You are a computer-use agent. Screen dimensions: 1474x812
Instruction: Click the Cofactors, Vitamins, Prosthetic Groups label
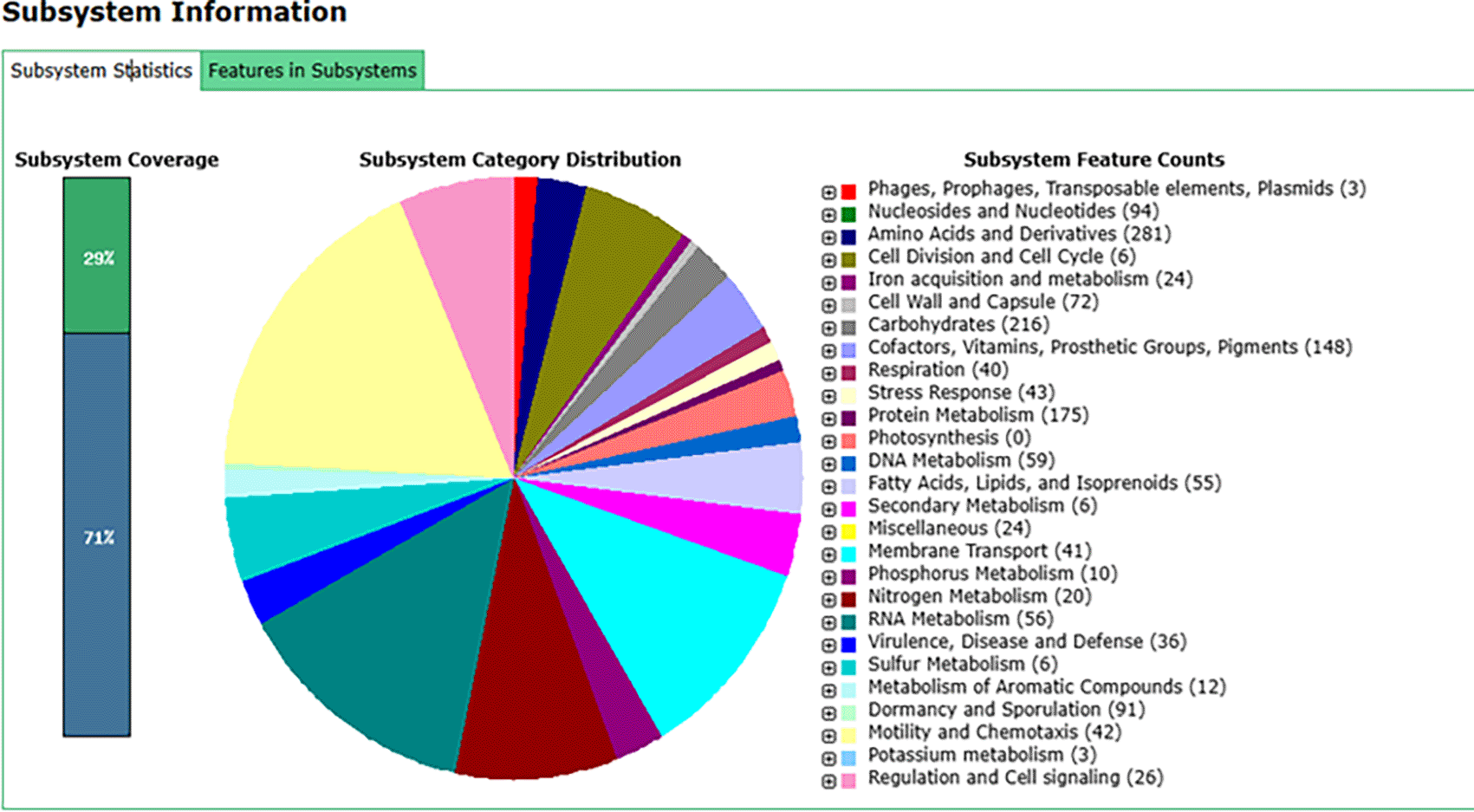[1109, 348]
